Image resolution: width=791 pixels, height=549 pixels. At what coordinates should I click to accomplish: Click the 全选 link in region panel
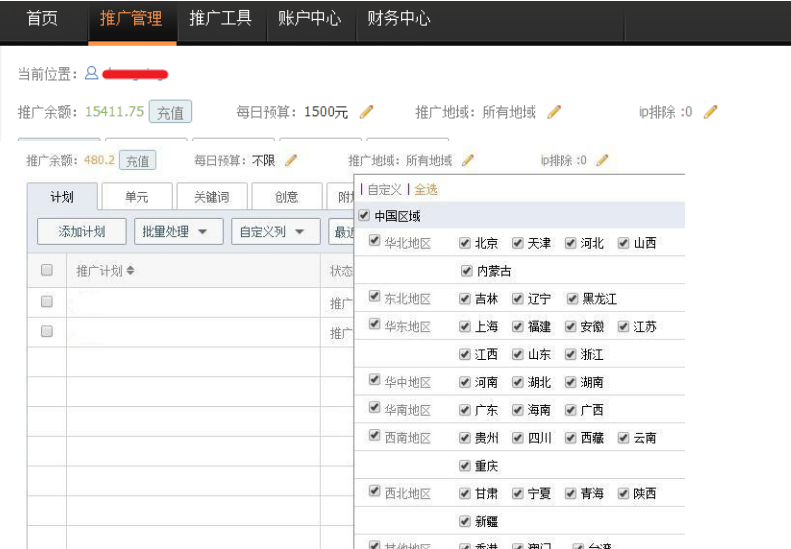[x=425, y=189]
